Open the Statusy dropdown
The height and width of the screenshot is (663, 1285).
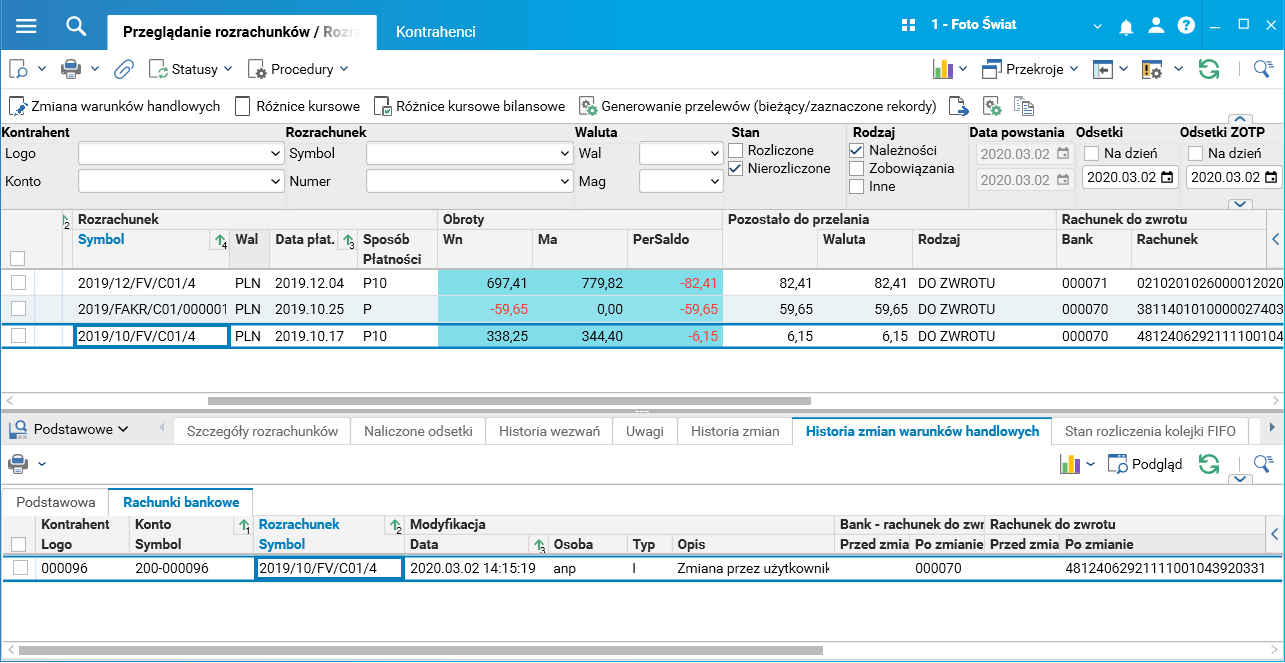click(190, 69)
